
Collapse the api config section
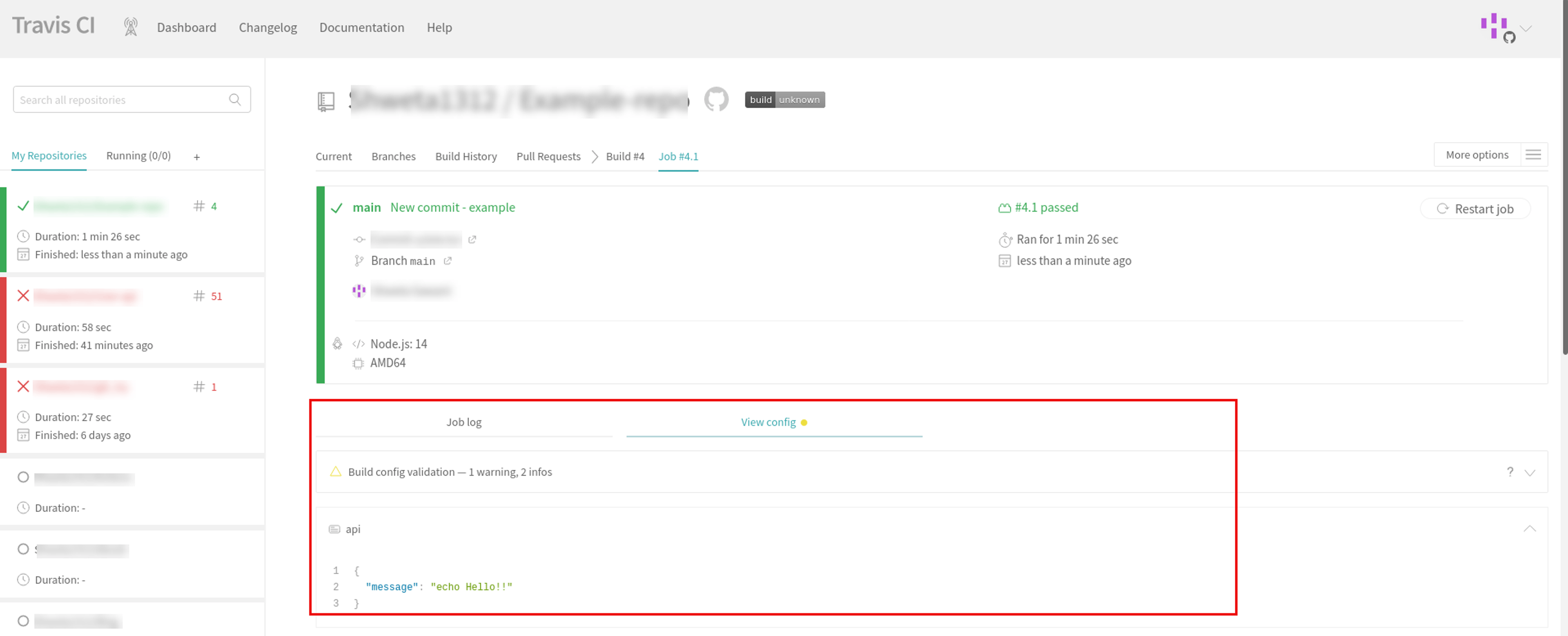[1530, 529]
